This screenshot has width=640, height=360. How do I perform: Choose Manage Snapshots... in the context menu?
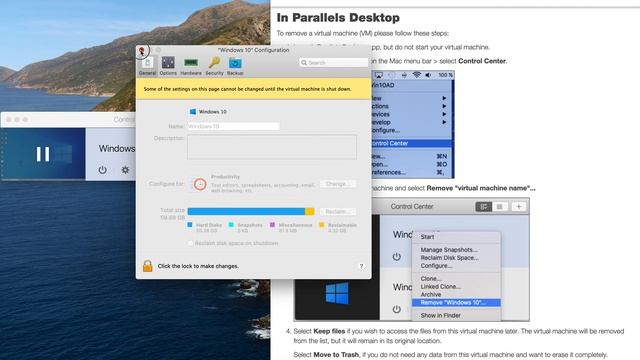pos(449,250)
